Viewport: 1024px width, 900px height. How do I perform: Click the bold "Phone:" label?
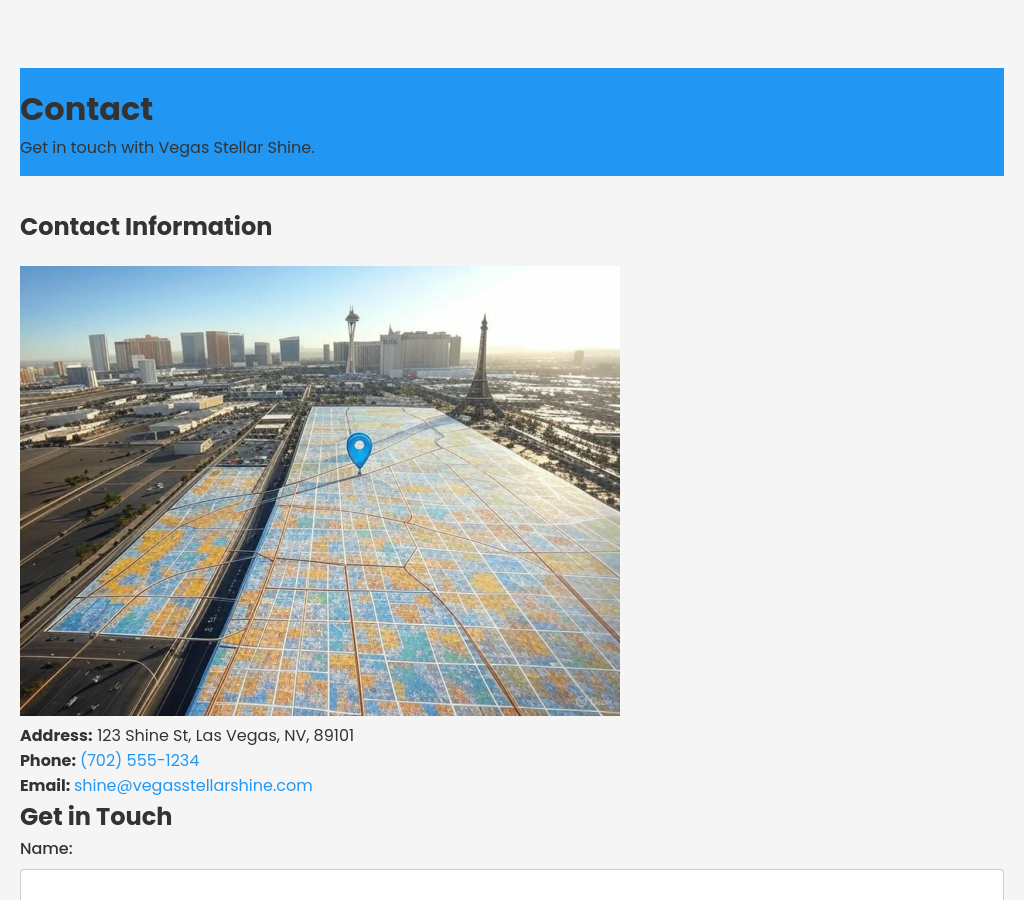point(48,761)
